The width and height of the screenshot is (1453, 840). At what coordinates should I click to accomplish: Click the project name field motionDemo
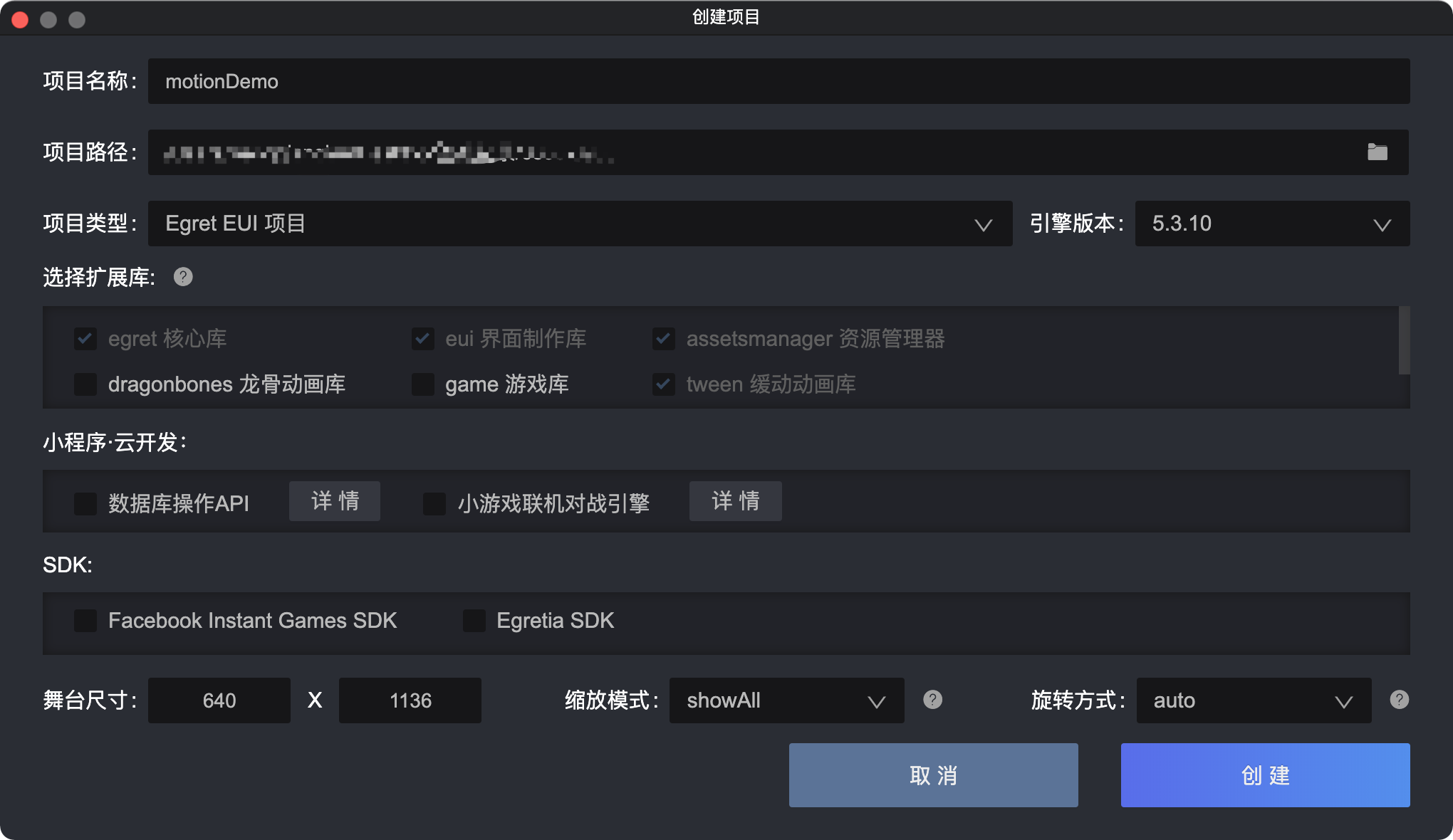(x=778, y=81)
